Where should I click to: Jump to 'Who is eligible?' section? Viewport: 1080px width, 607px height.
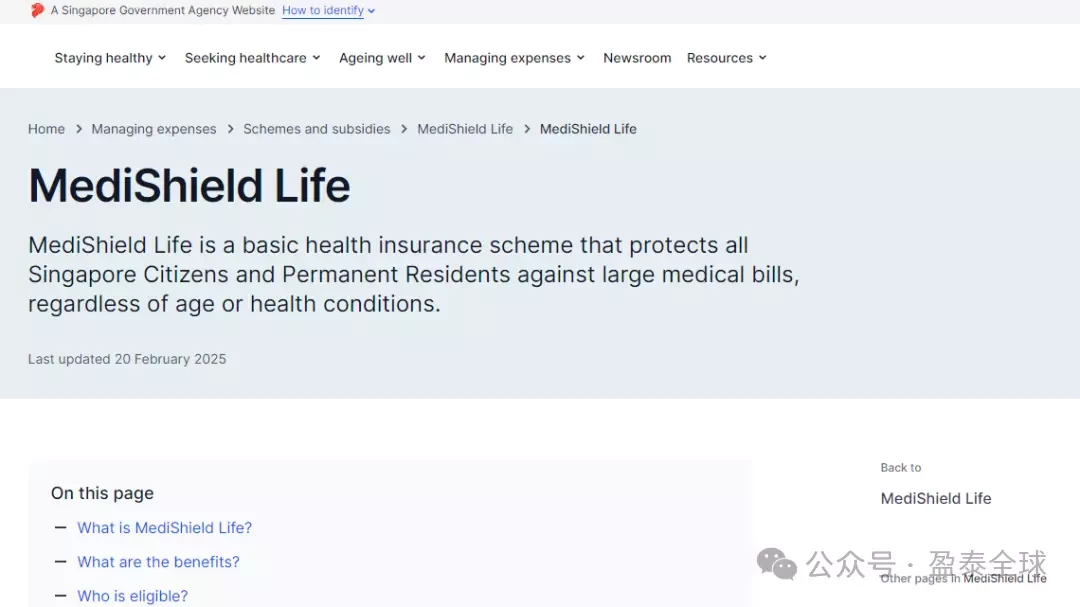coord(132,596)
